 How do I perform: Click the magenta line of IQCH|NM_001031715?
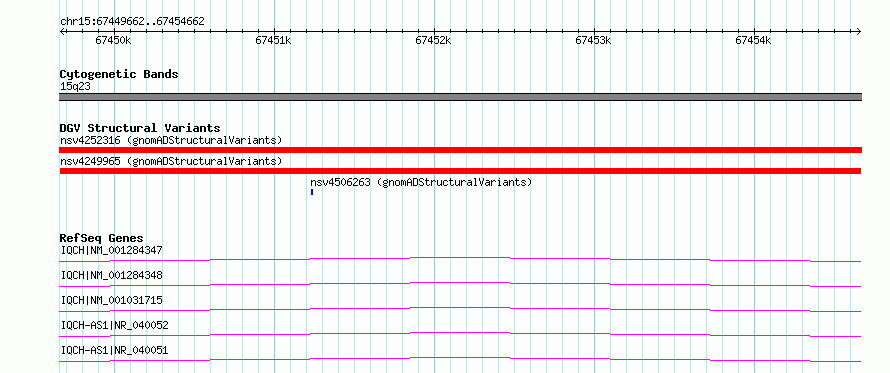point(460,309)
